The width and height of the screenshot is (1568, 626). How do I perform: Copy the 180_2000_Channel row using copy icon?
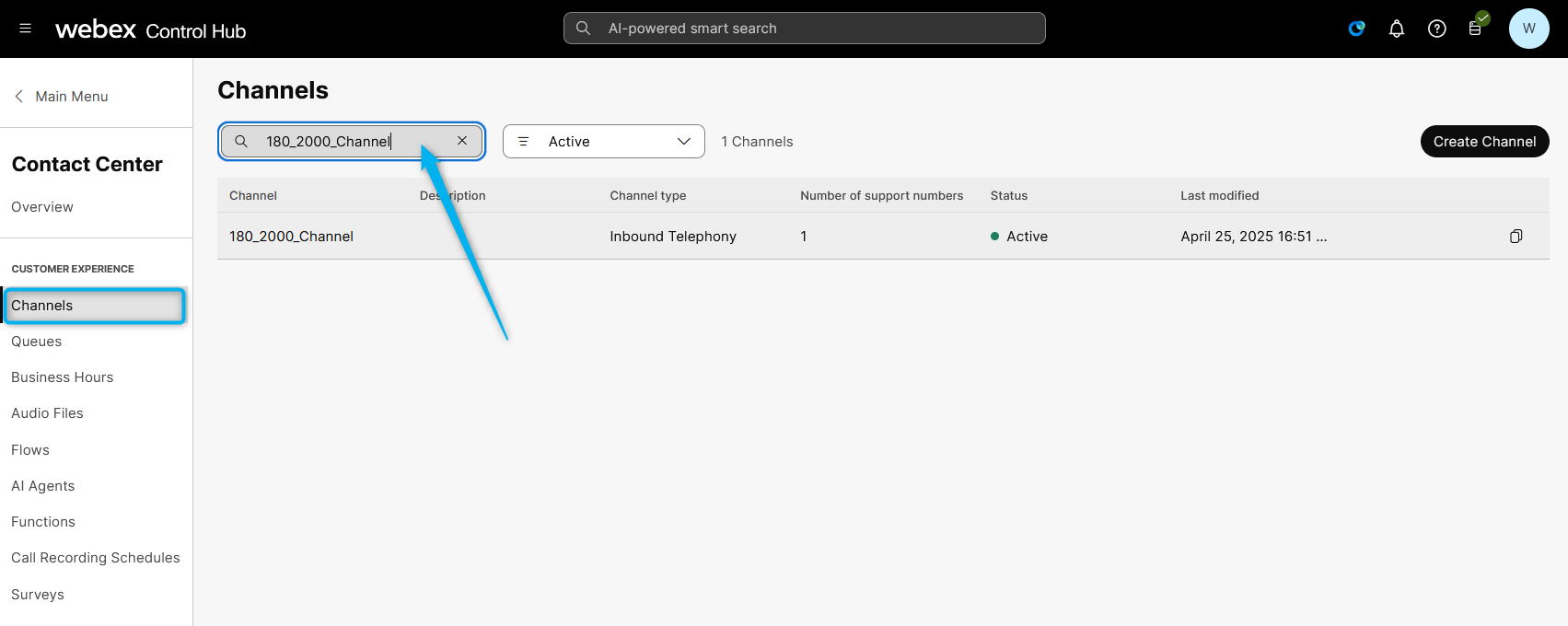tap(1516, 237)
